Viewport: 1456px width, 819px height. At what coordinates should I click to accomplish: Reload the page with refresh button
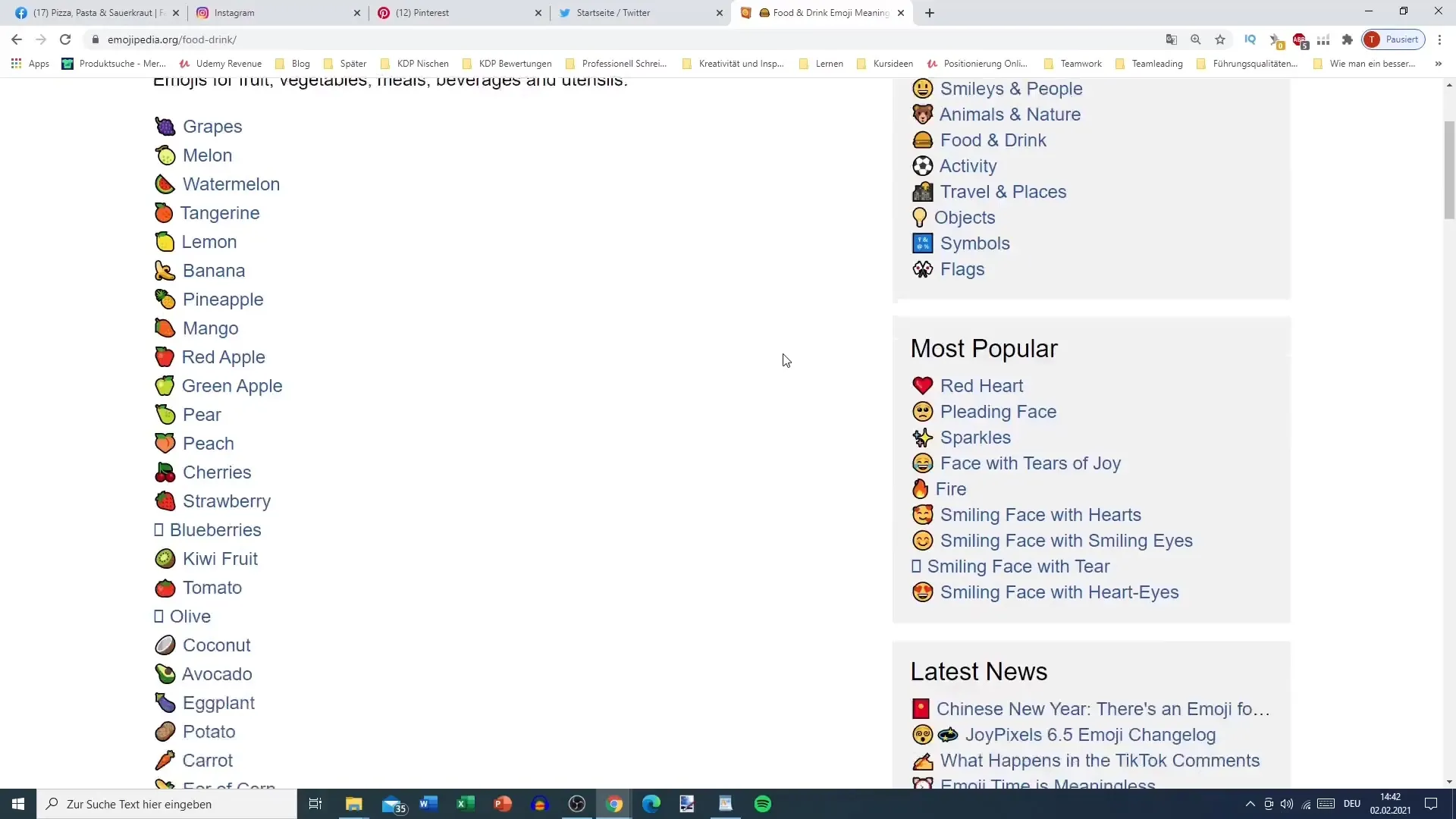point(65,39)
